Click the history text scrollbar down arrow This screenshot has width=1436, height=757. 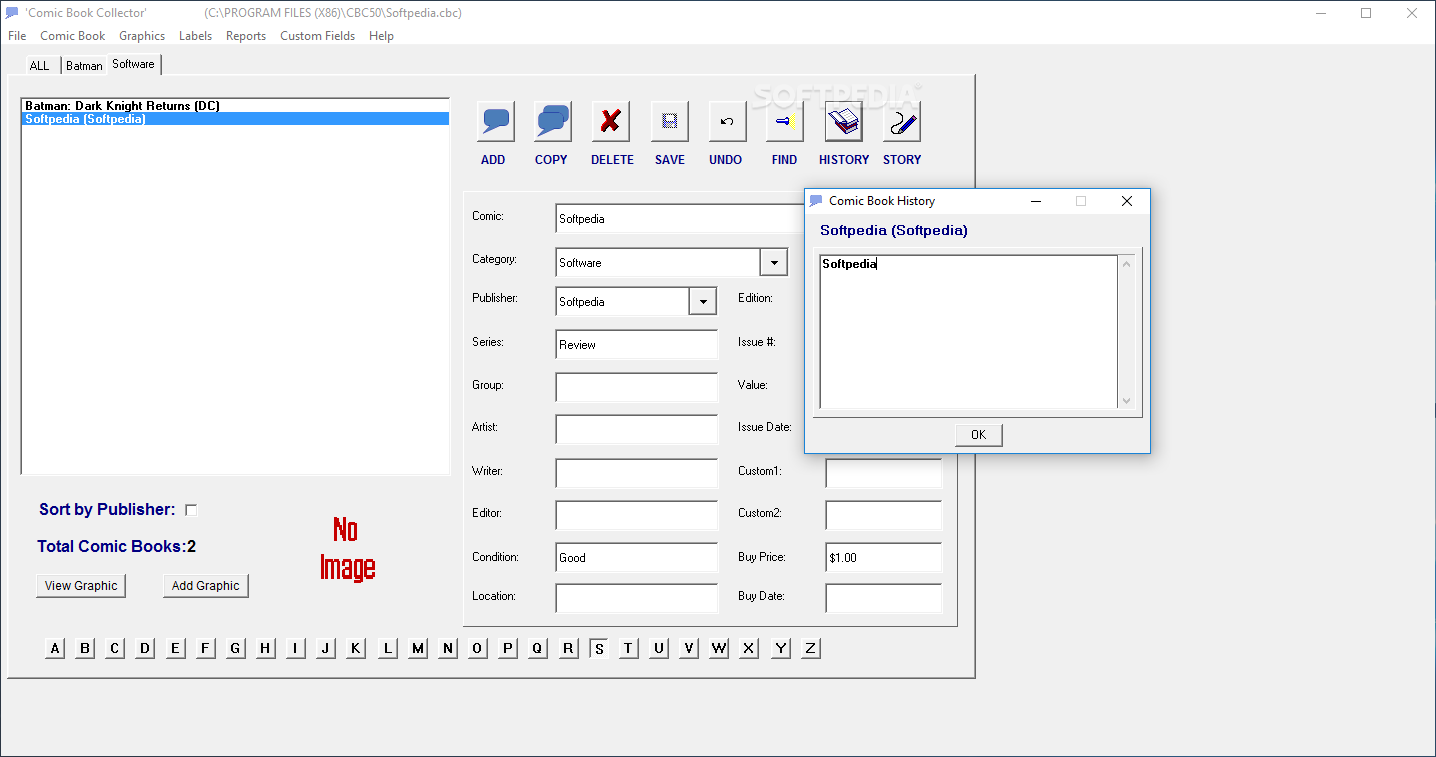pyautogui.click(x=1126, y=400)
